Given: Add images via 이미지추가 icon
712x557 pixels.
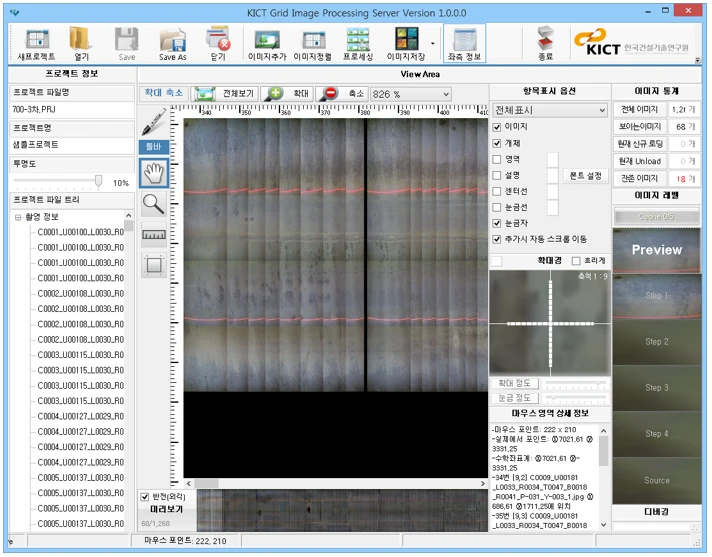Looking at the screenshot, I should click(x=267, y=44).
